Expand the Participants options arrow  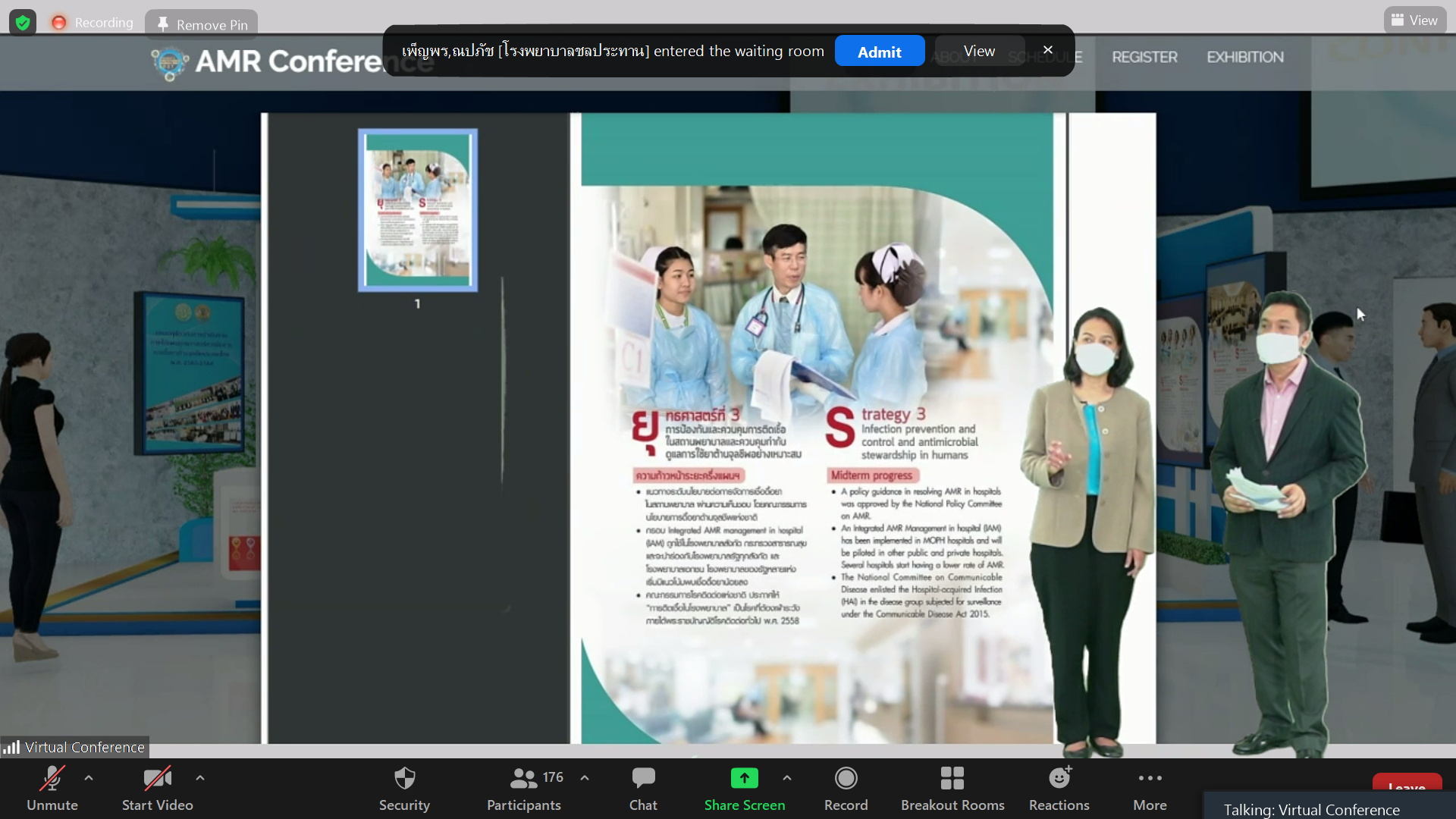coord(585,778)
